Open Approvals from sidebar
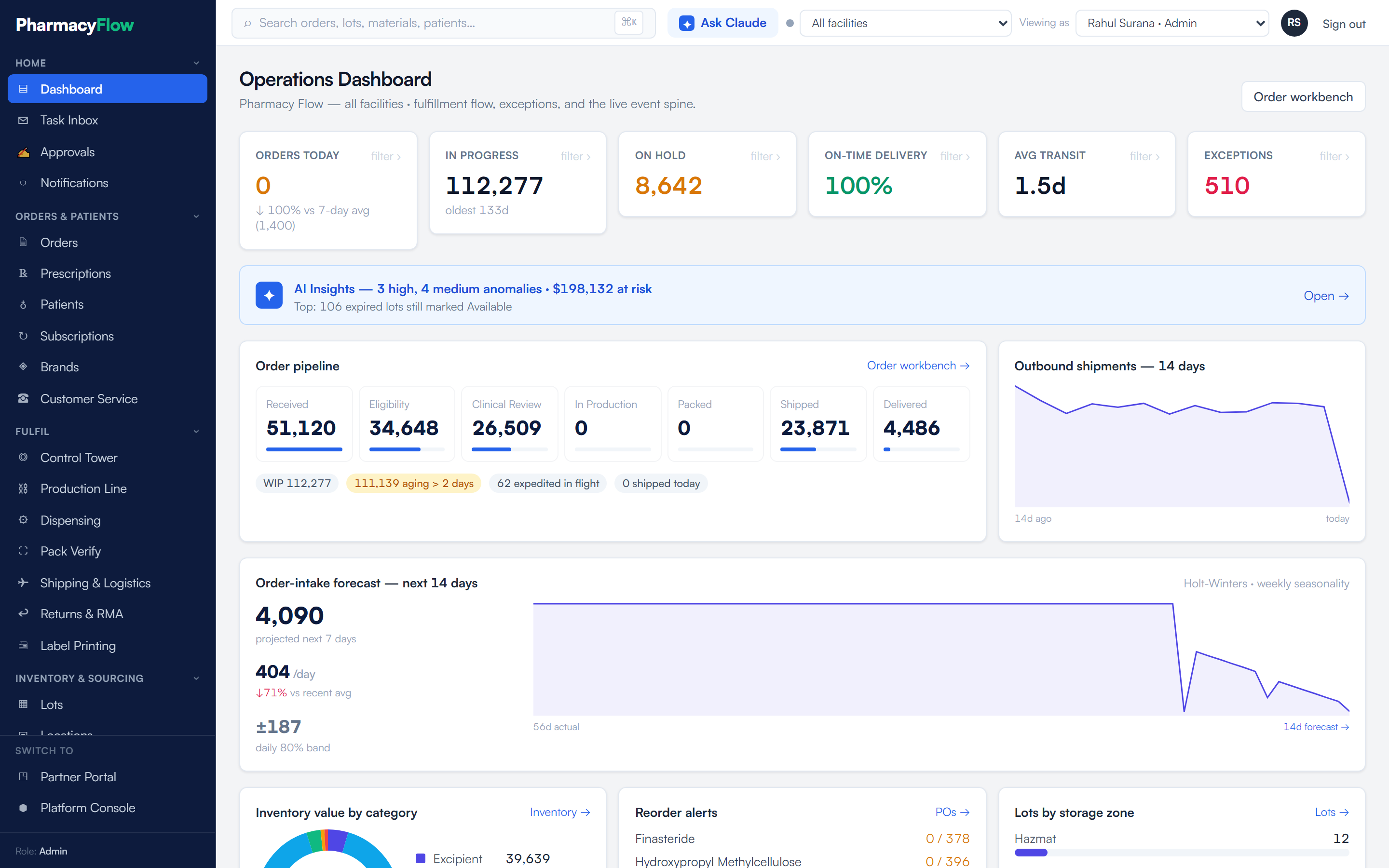Screen dimensions: 1389x868 pos(108,152)
